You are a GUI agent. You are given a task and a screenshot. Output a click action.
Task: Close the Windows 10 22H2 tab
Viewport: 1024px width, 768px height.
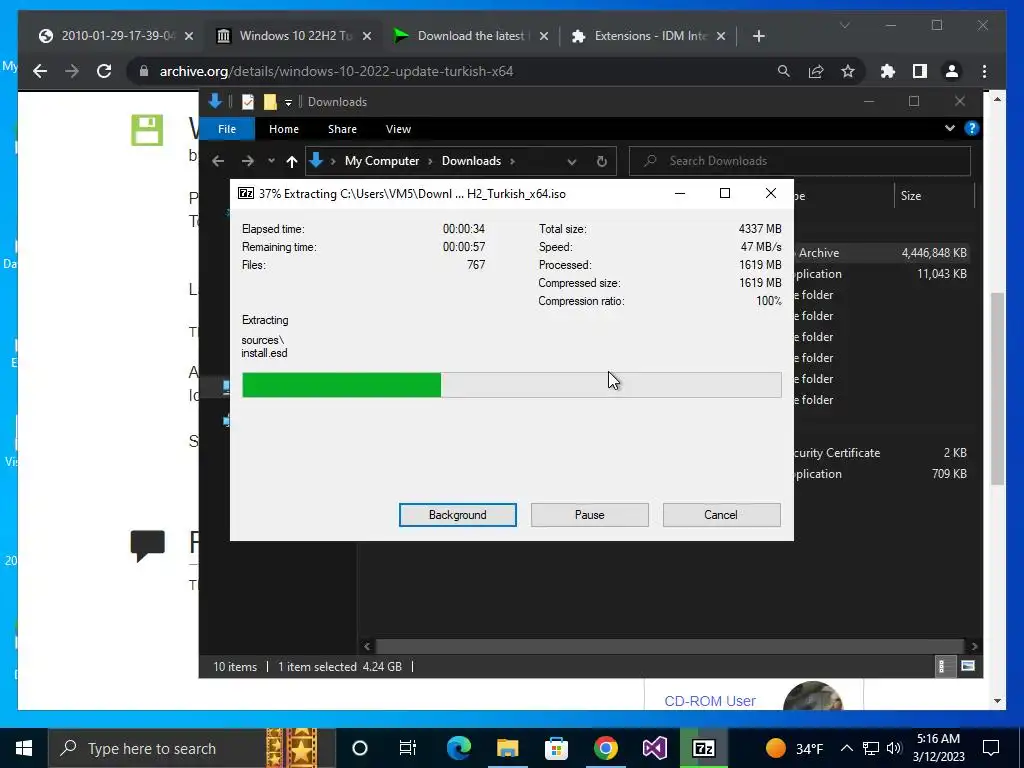[367, 36]
